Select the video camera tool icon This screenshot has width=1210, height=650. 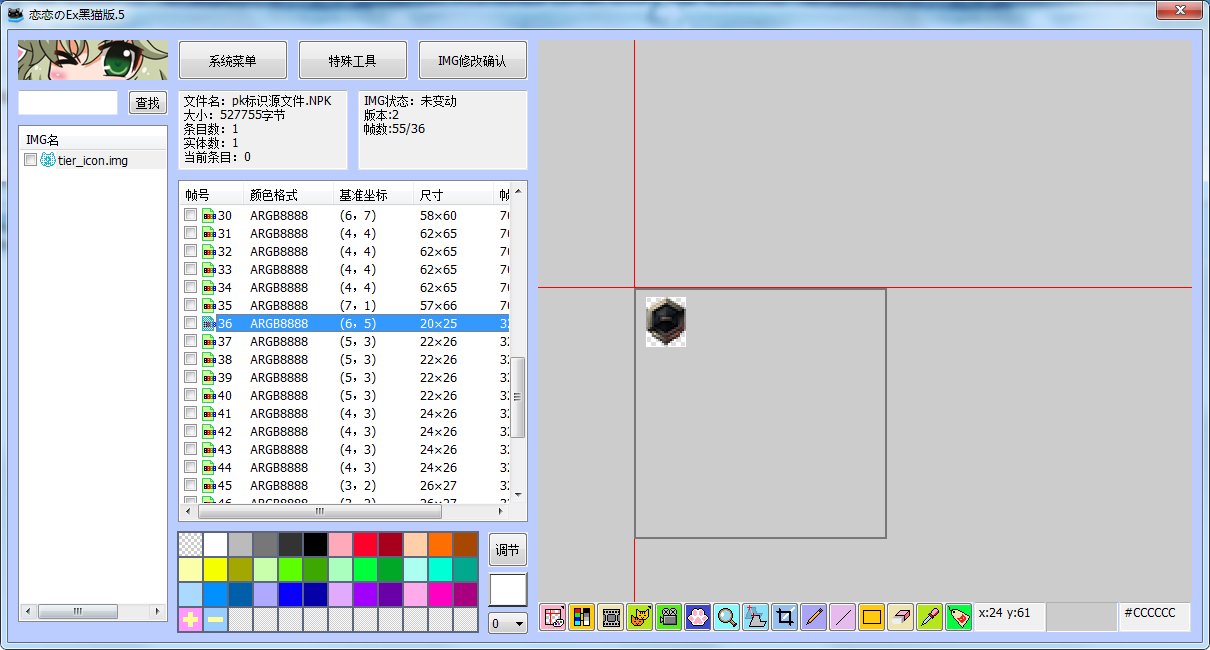tap(669, 617)
